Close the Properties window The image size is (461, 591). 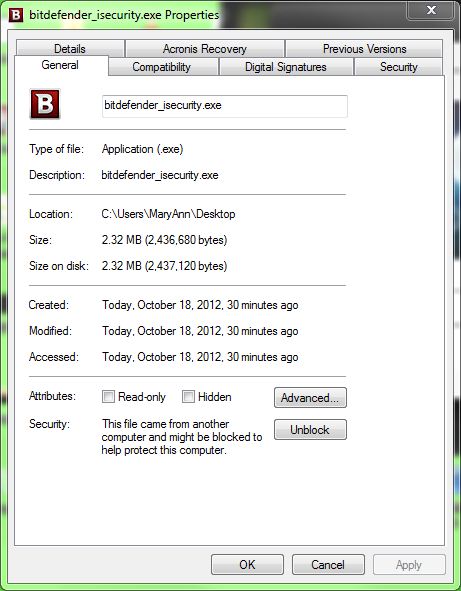tap(430, 10)
